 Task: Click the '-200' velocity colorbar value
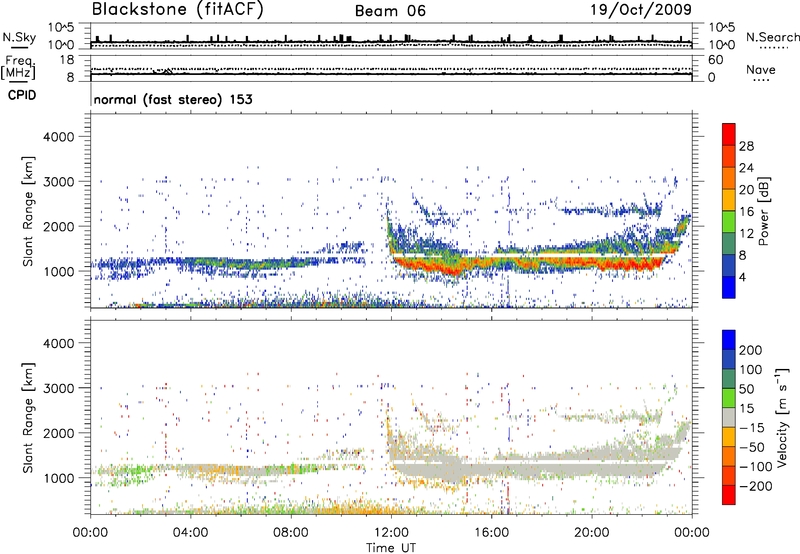click(x=756, y=486)
